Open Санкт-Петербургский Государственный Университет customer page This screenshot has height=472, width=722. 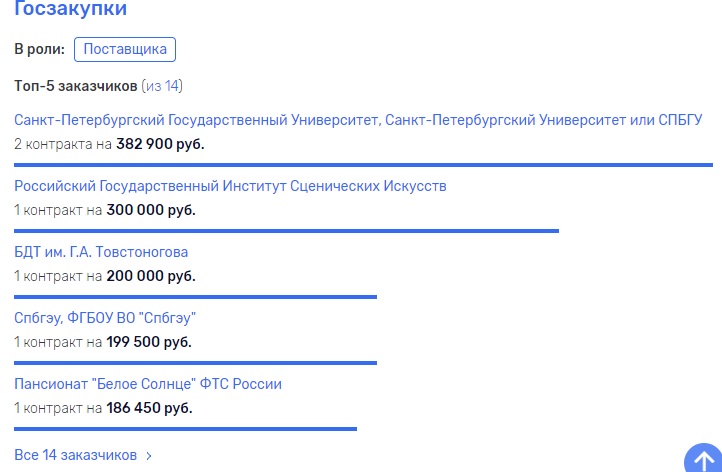(x=358, y=120)
